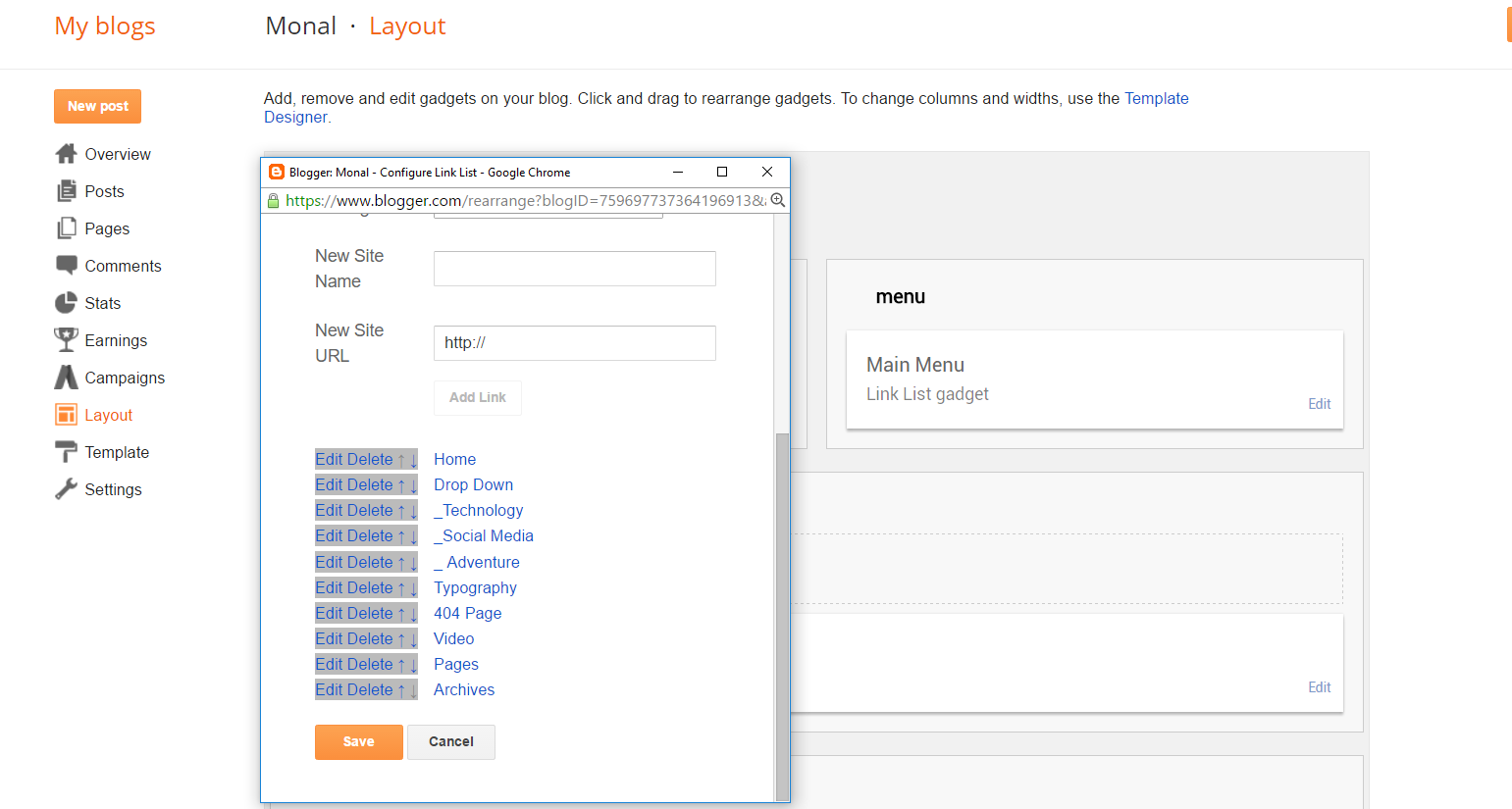
Task: Open the Video link in list
Action: [x=453, y=638]
